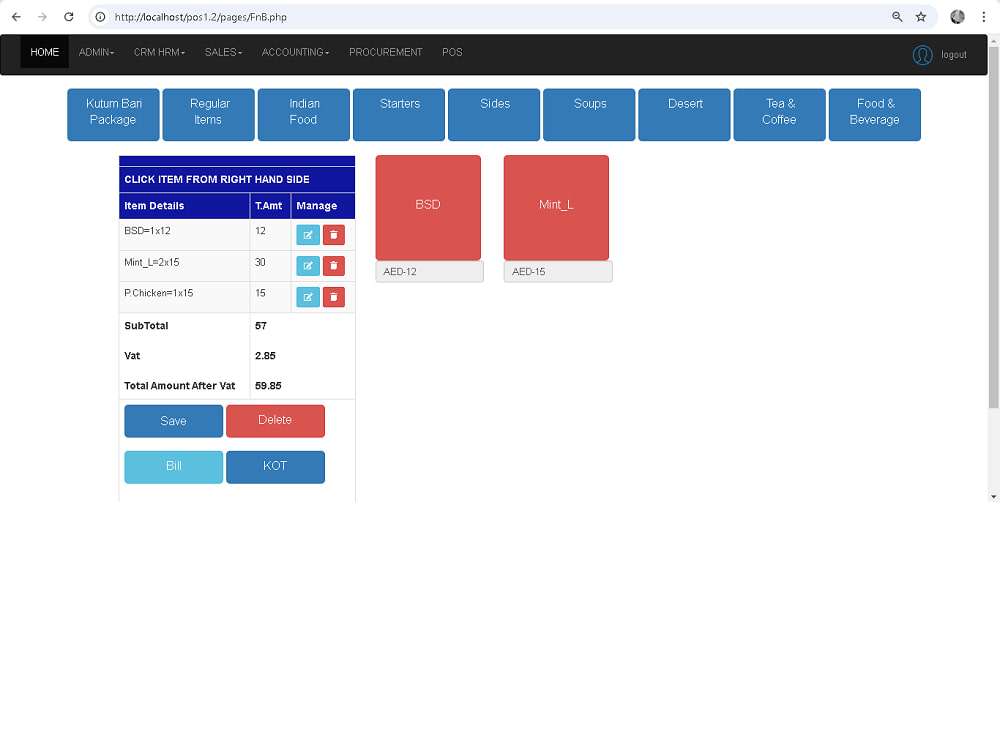The height and width of the screenshot is (750, 1000).
Task: Generate the Bill
Action: click(x=173, y=467)
